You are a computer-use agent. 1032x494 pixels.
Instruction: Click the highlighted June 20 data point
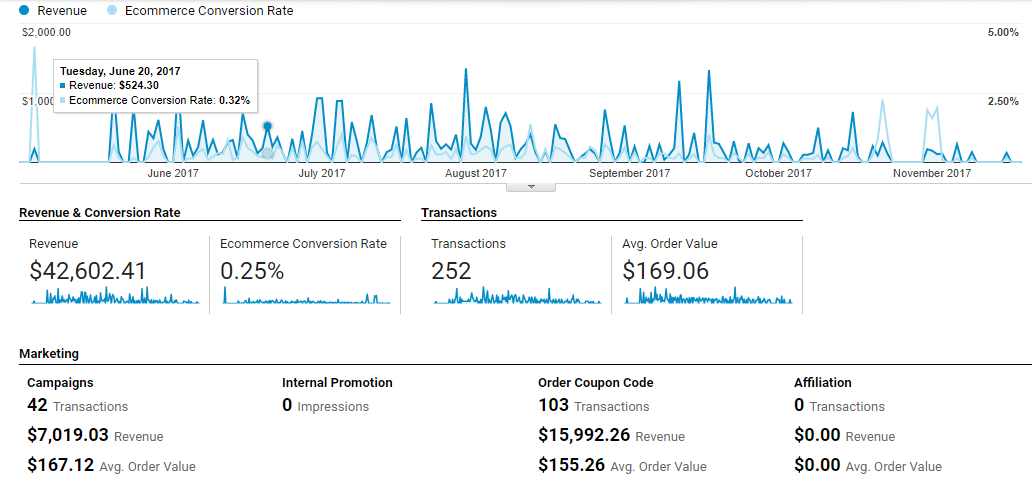click(268, 126)
